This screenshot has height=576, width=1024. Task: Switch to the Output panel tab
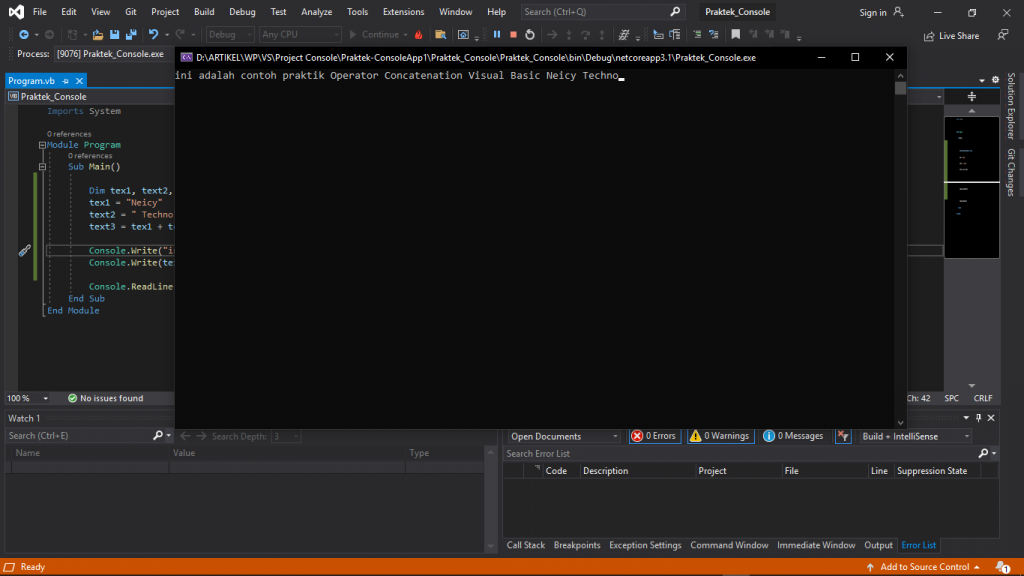click(x=878, y=545)
